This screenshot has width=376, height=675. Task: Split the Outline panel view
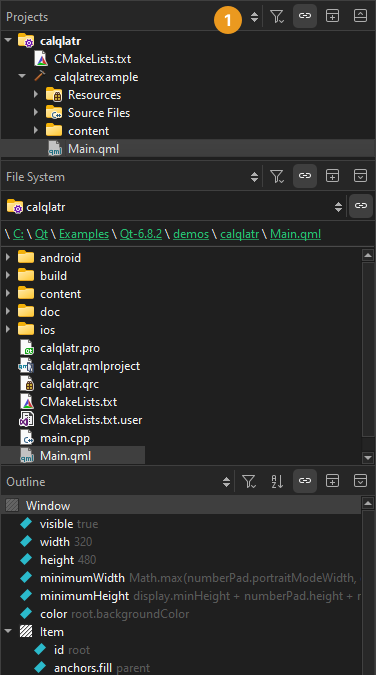coord(332,481)
